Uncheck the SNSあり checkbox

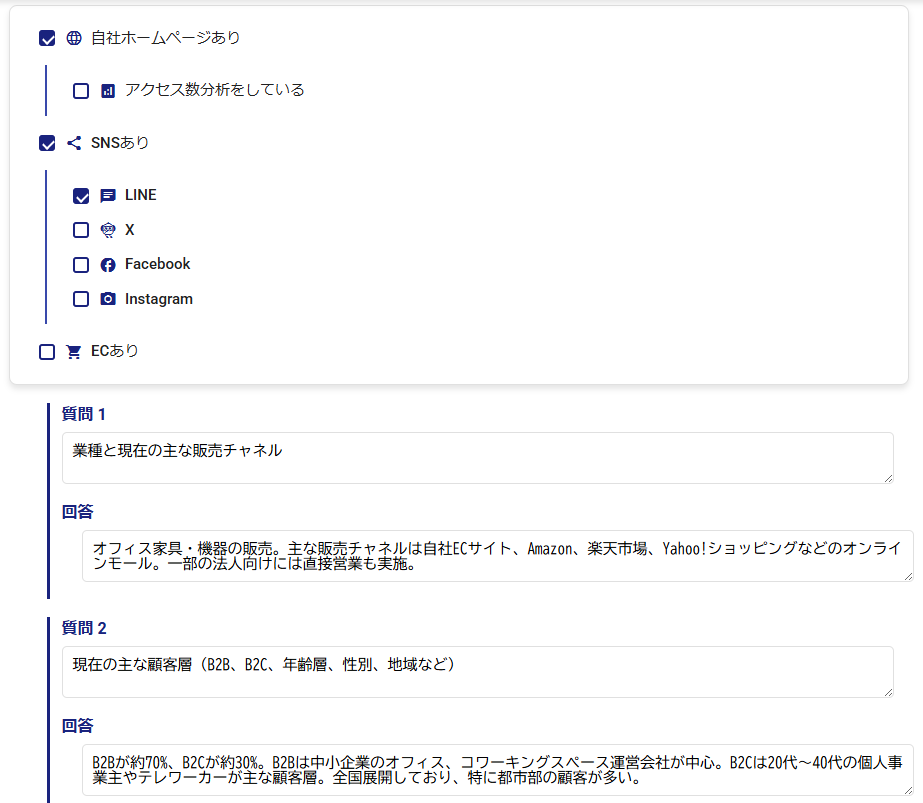tap(47, 143)
